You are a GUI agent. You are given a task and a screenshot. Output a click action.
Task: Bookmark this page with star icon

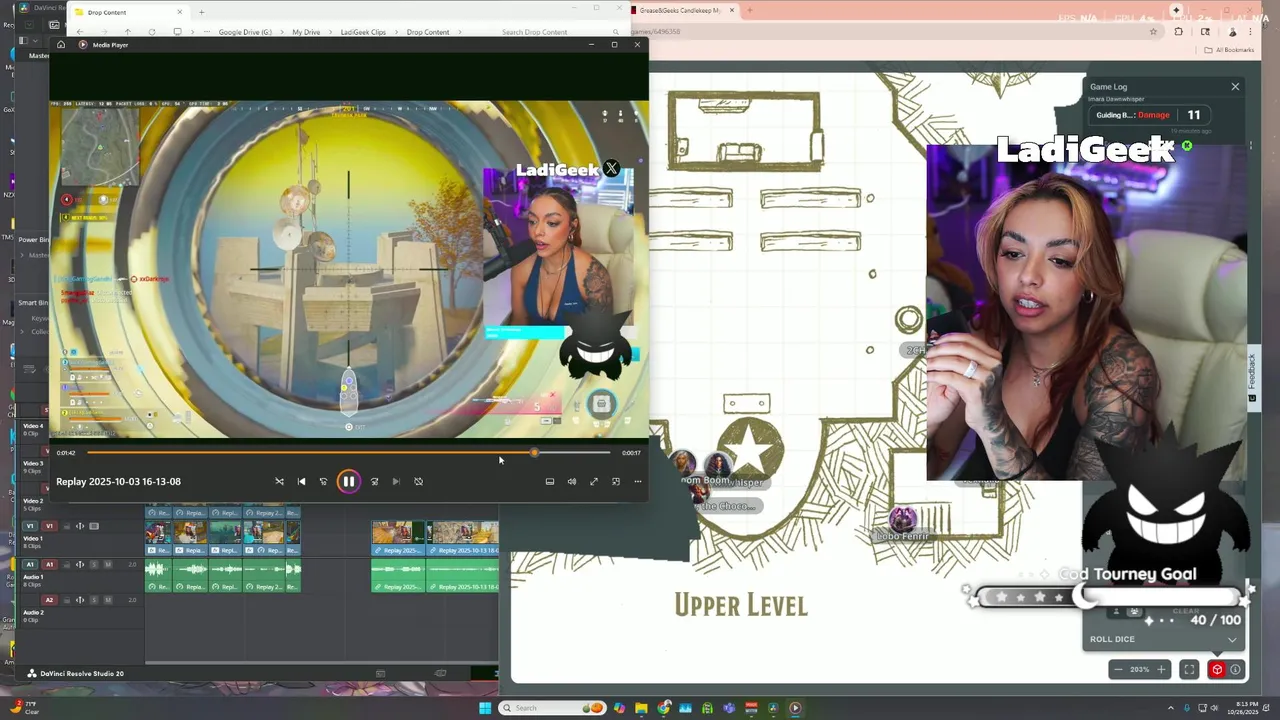point(1153,32)
